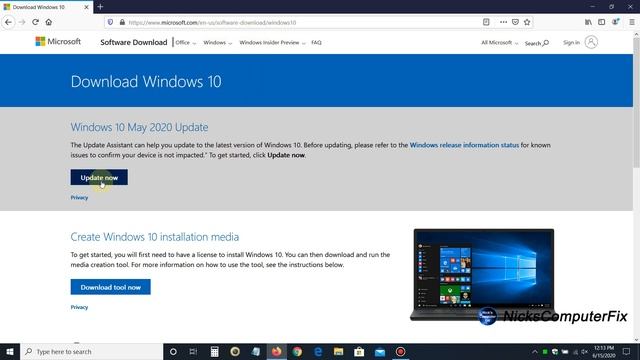Open Firefox account icon
The image size is (640, 360).
tap(615, 22)
